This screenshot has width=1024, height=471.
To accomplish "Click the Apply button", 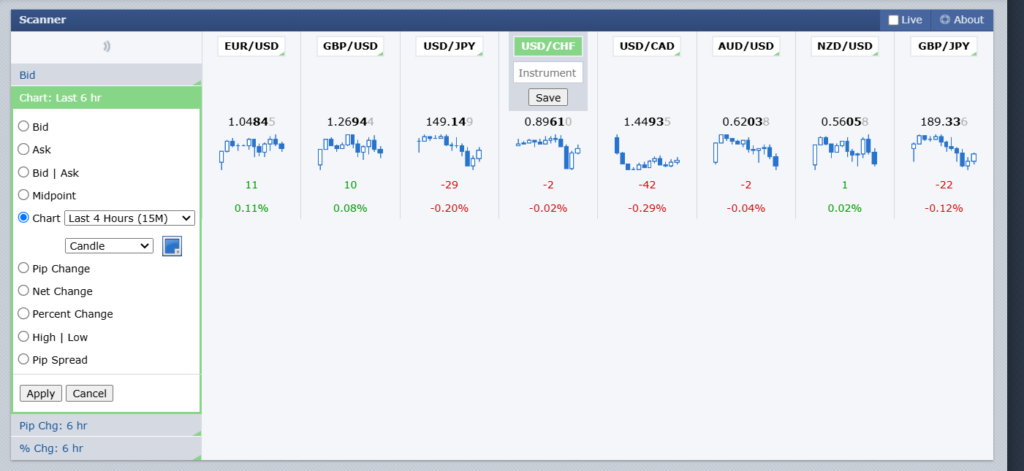I will coord(41,394).
